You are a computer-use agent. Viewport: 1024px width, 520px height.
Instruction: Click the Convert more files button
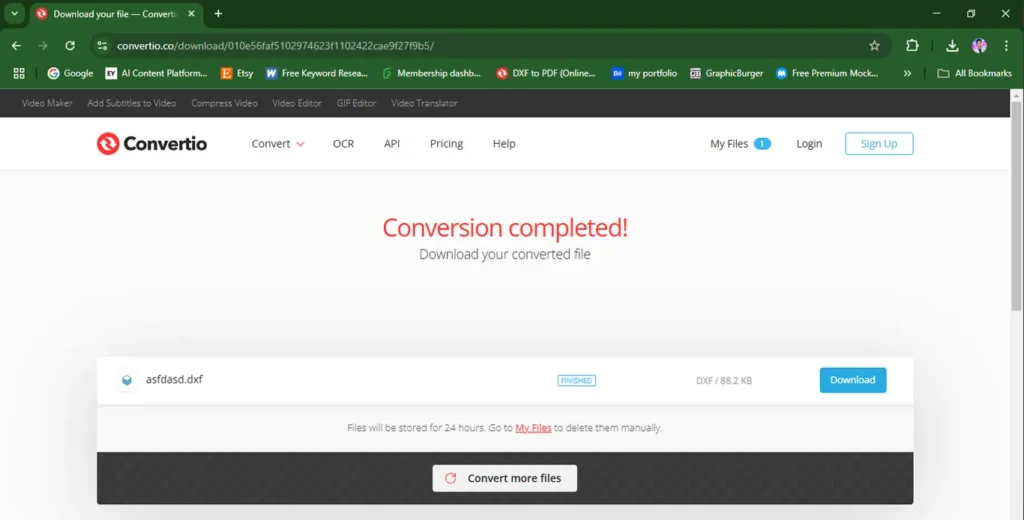pyautogui.click(x=504, y=478)
